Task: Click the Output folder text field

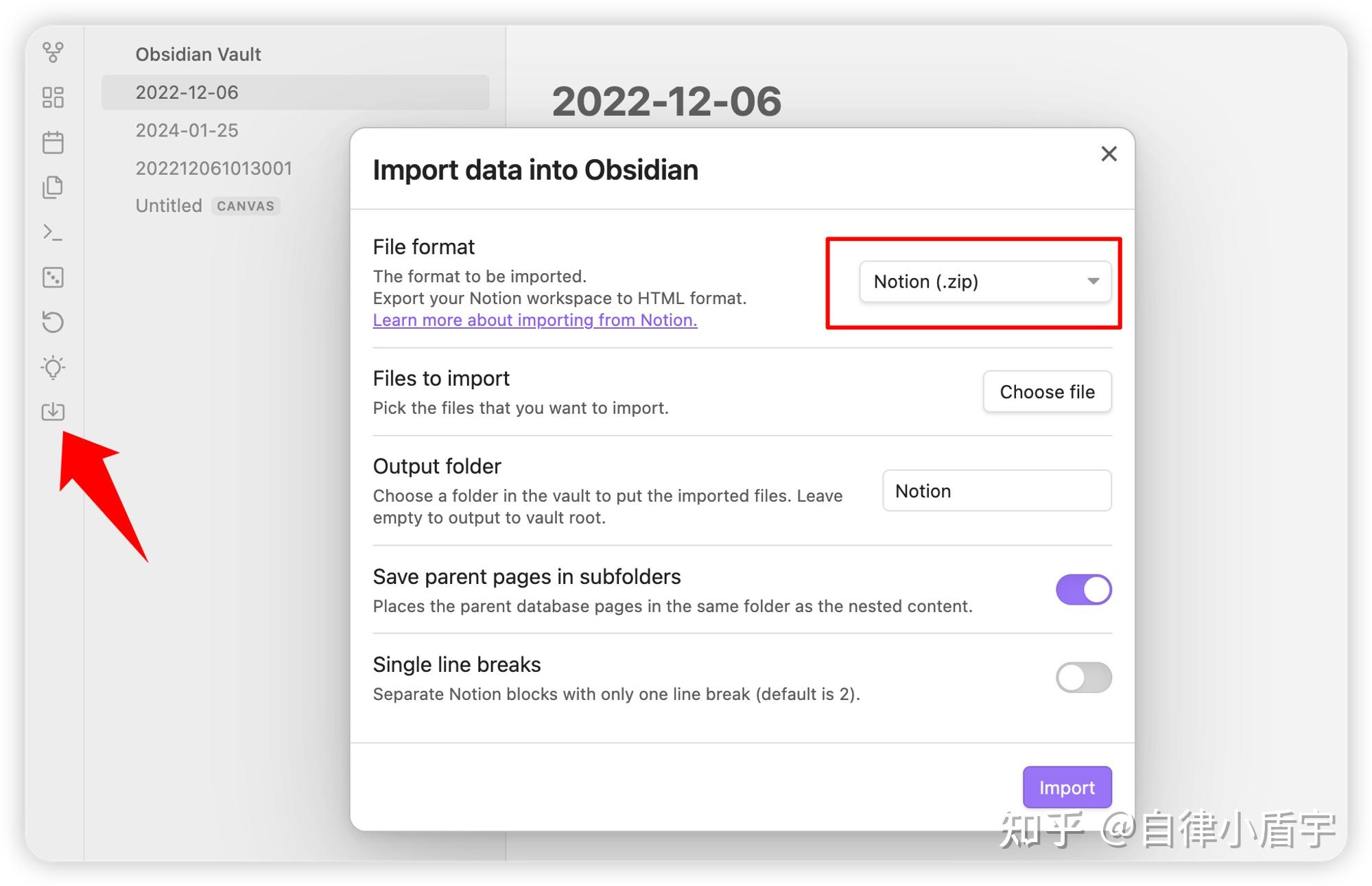Action: (996, 491)
